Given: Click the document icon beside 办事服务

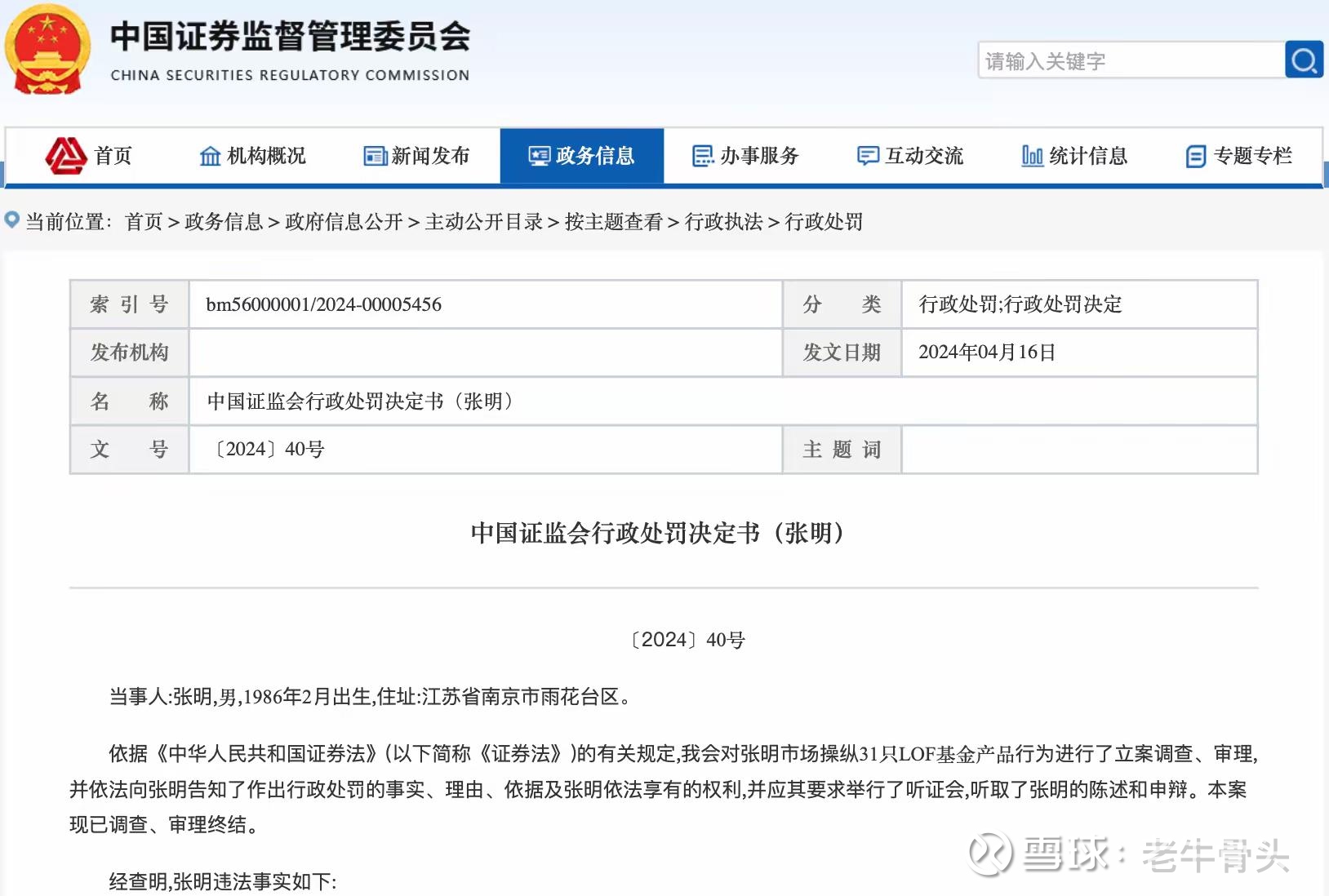Looking at the screenshot, I should point(701,156).
